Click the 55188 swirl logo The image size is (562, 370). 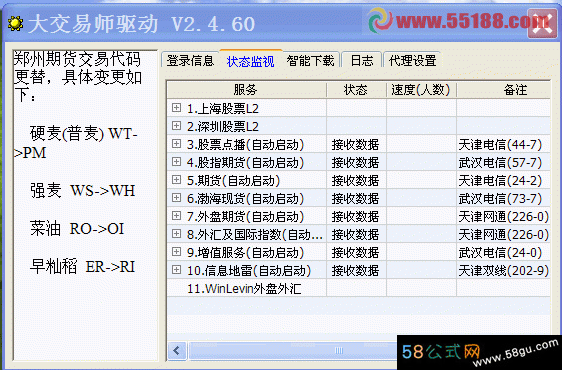(380, 21)
